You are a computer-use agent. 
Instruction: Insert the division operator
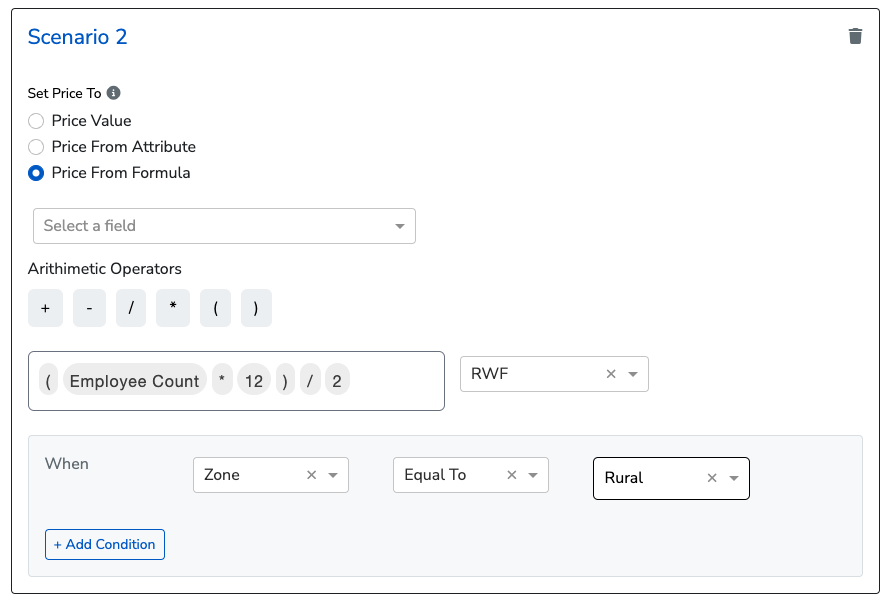[x=131, y=309]
